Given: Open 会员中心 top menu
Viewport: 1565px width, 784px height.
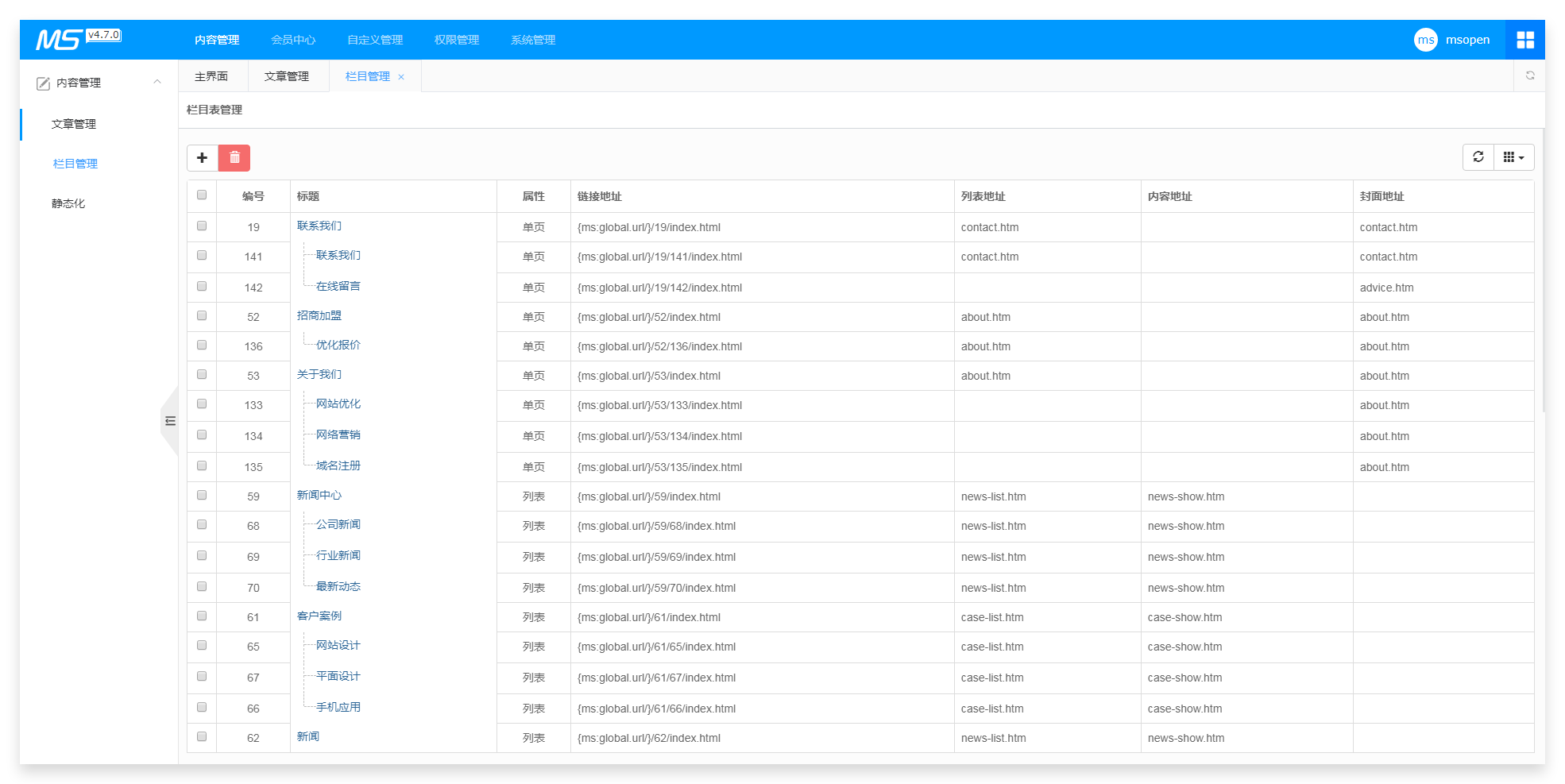Looking at the screenshot, I should 293,40.
